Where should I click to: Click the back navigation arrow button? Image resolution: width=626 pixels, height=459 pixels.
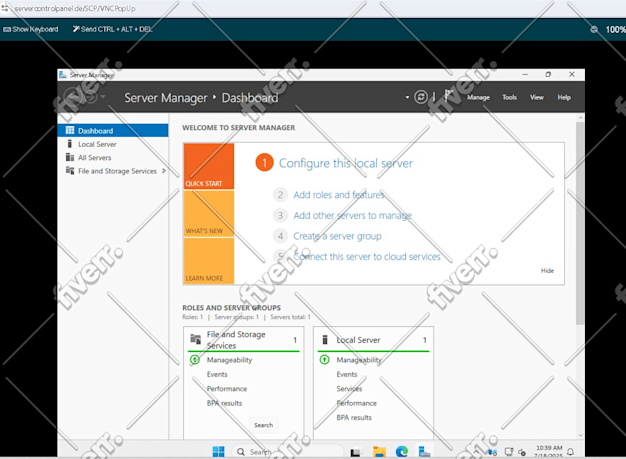(x=71, y=97)
